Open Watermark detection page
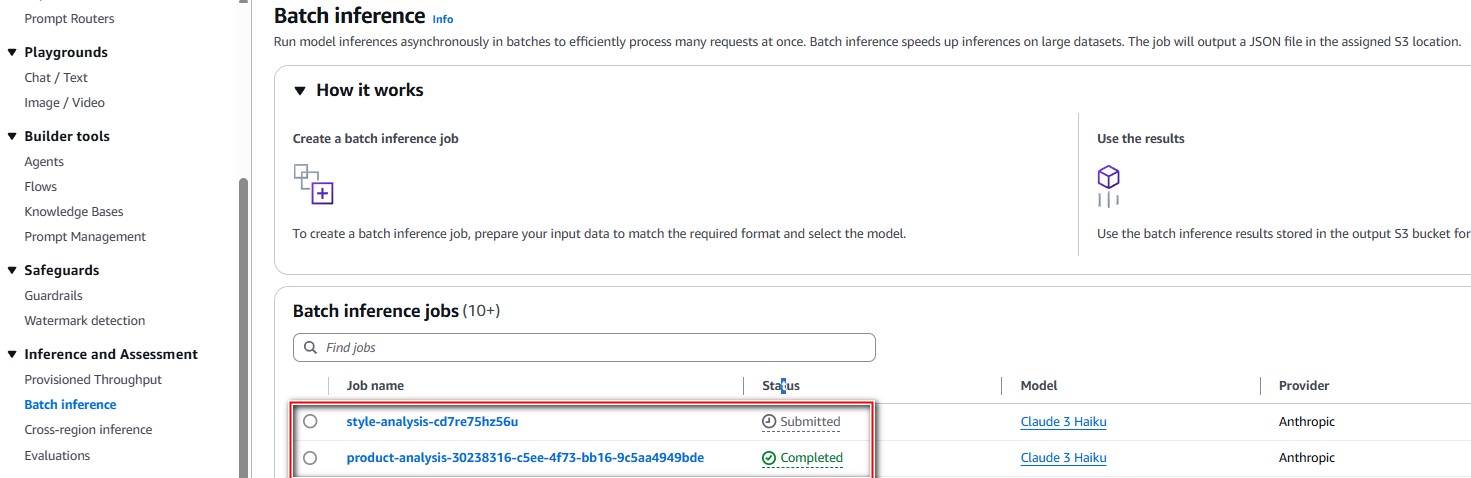 point(85,321)
